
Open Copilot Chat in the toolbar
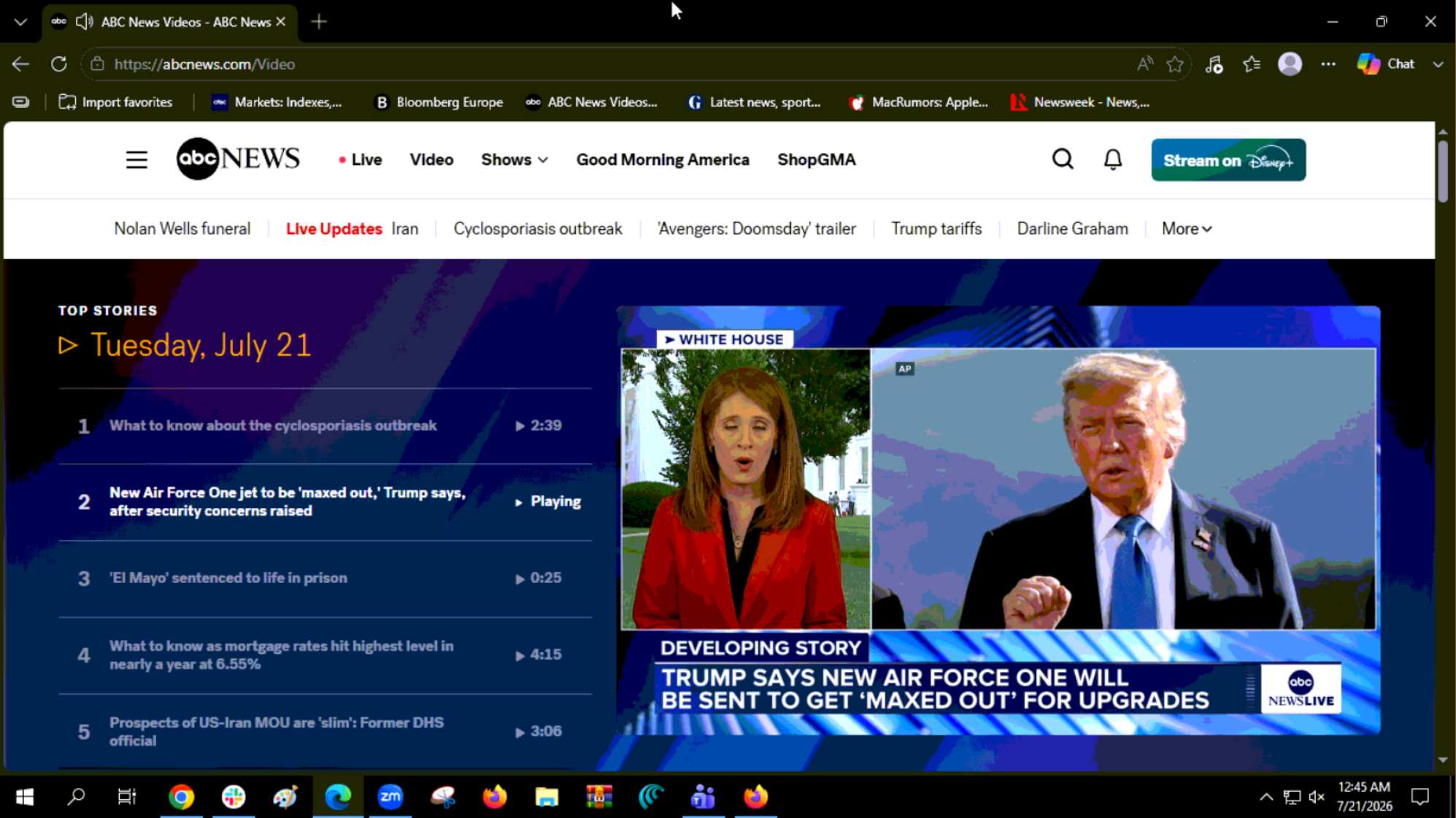[x=1386, y=64]
